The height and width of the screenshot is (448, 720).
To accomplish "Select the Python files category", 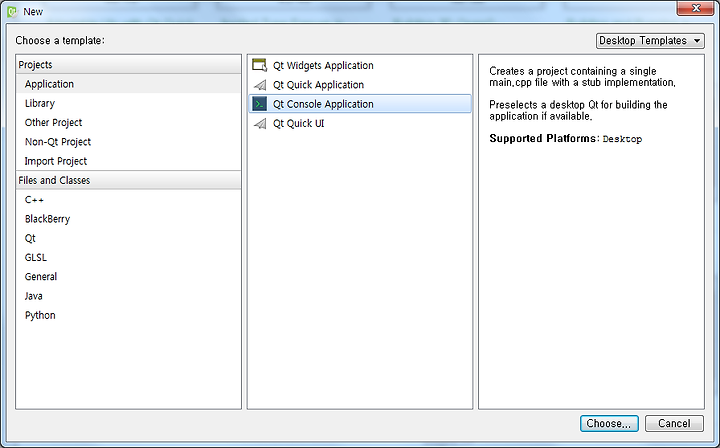I will point(128,315).
